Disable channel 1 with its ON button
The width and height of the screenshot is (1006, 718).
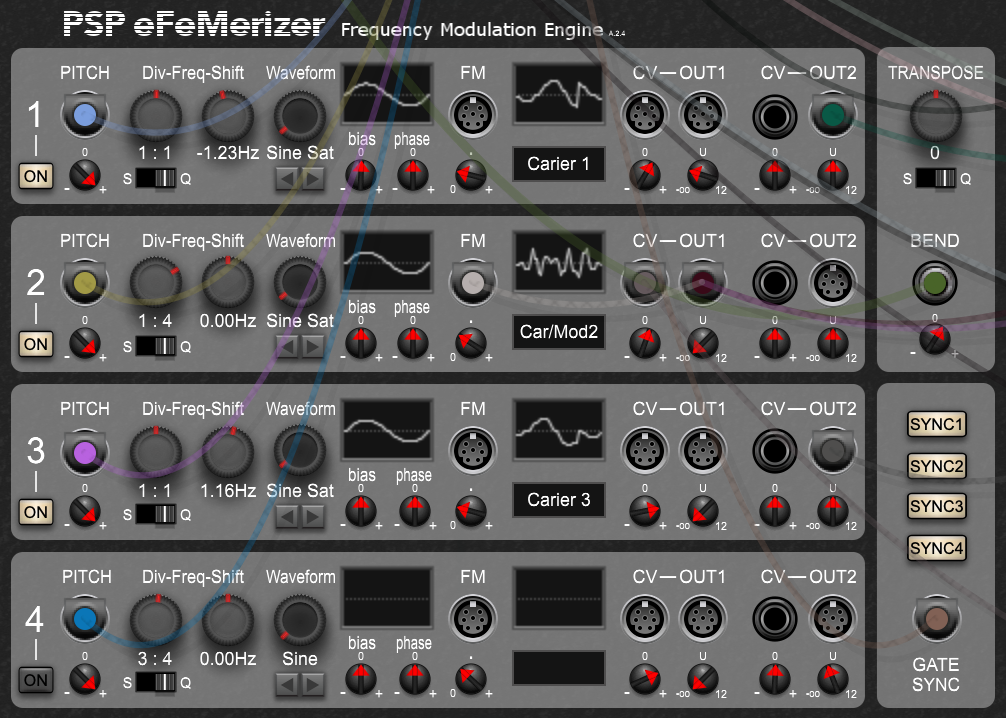(36, 176)
